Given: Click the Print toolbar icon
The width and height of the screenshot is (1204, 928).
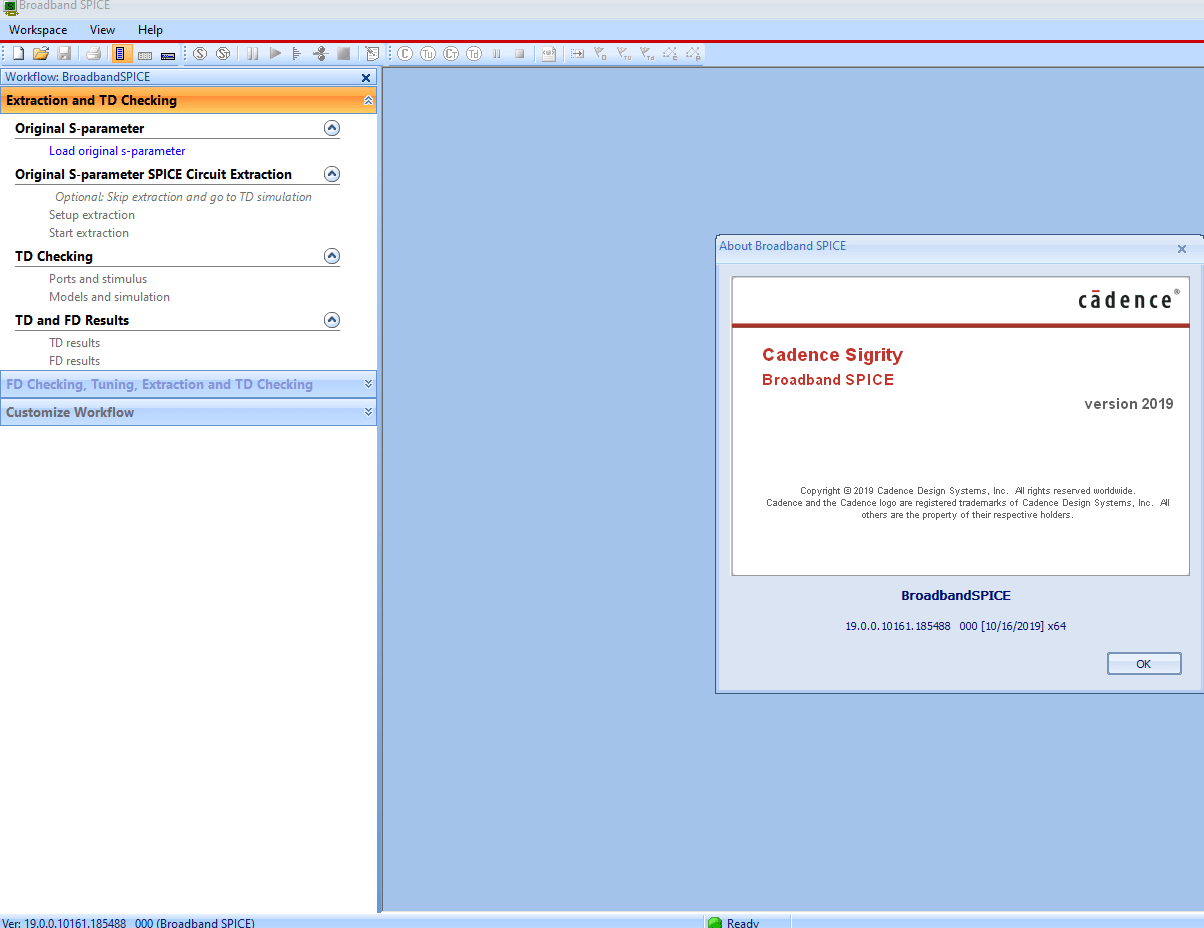Looking at the screenshot, I should pyautogui.click(x=93, y=53).
